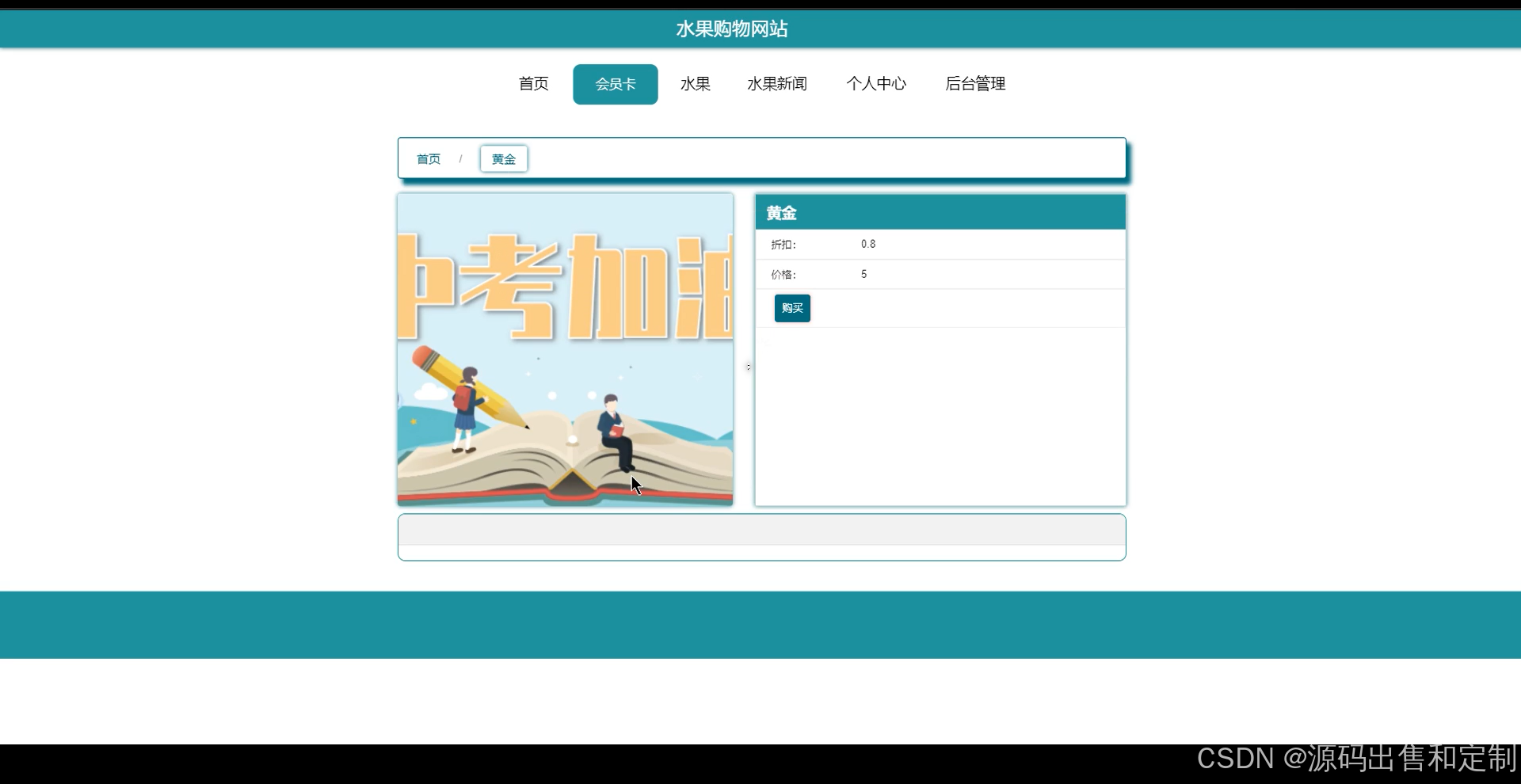Screen dimensions: 1521x784
Task: Open the 水果 navigation item
Action: click(x=695, y=84)
